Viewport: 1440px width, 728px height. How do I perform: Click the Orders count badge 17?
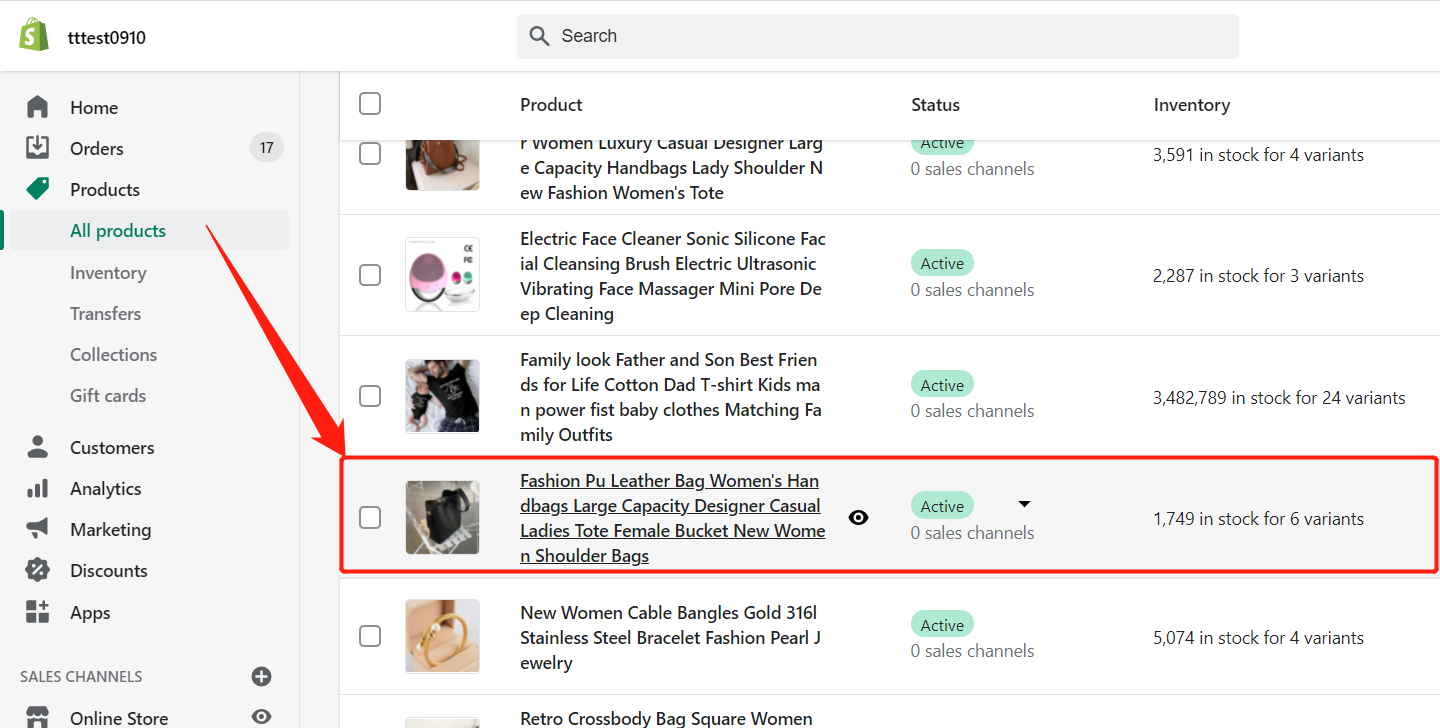point(266,148)
